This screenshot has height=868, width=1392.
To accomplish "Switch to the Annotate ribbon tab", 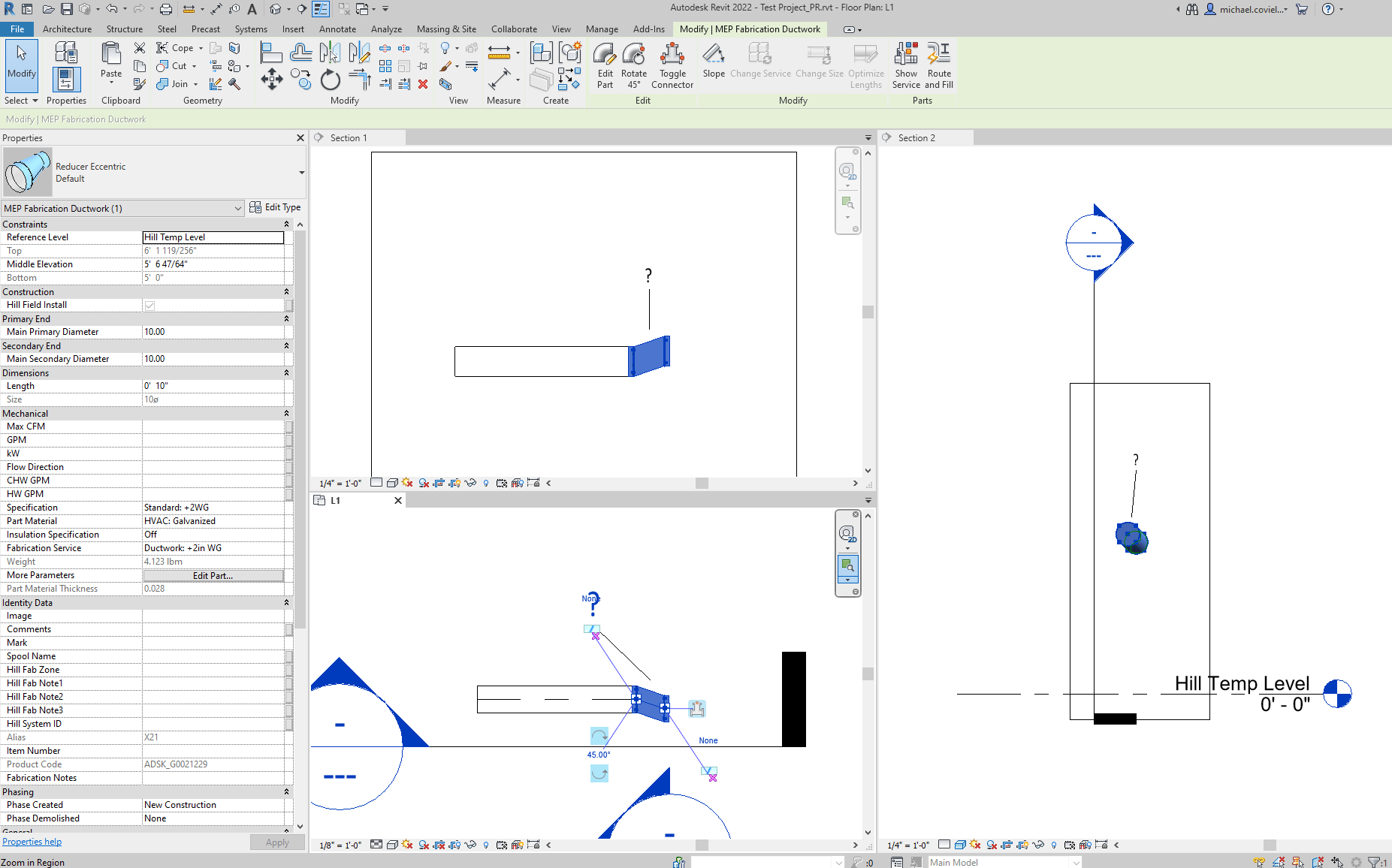I will tap(337, 29).
